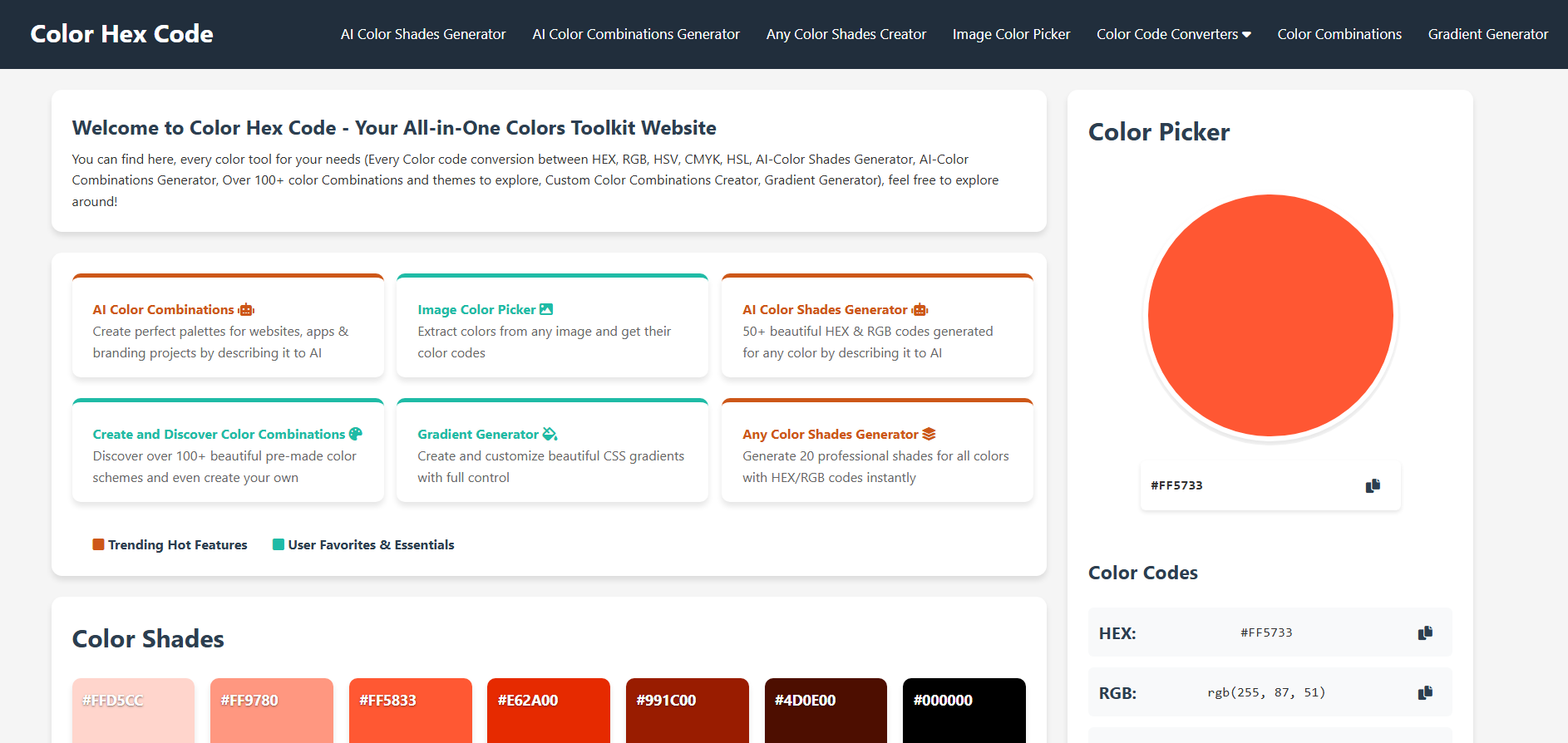This screenshot has height=743, width=1568.
Task: Select the #FF5833 shade swatch
Action: [411, 711]
